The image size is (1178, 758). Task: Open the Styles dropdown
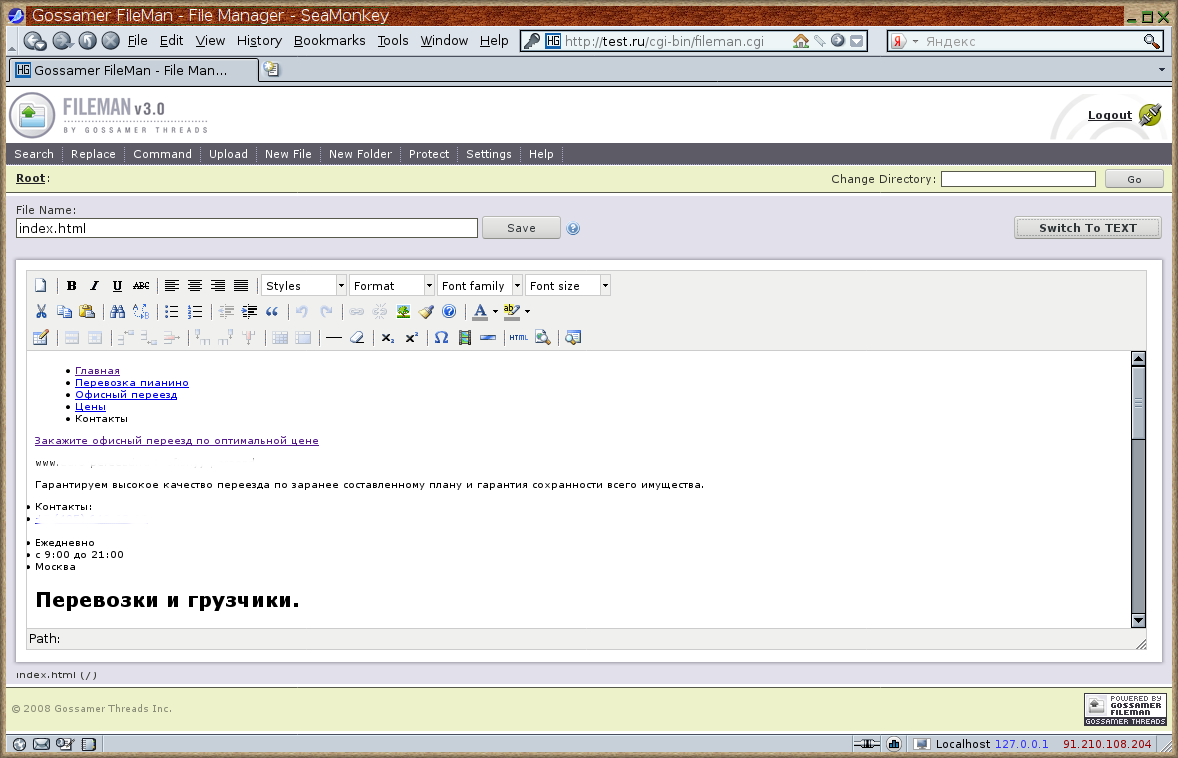pos(304,286)
